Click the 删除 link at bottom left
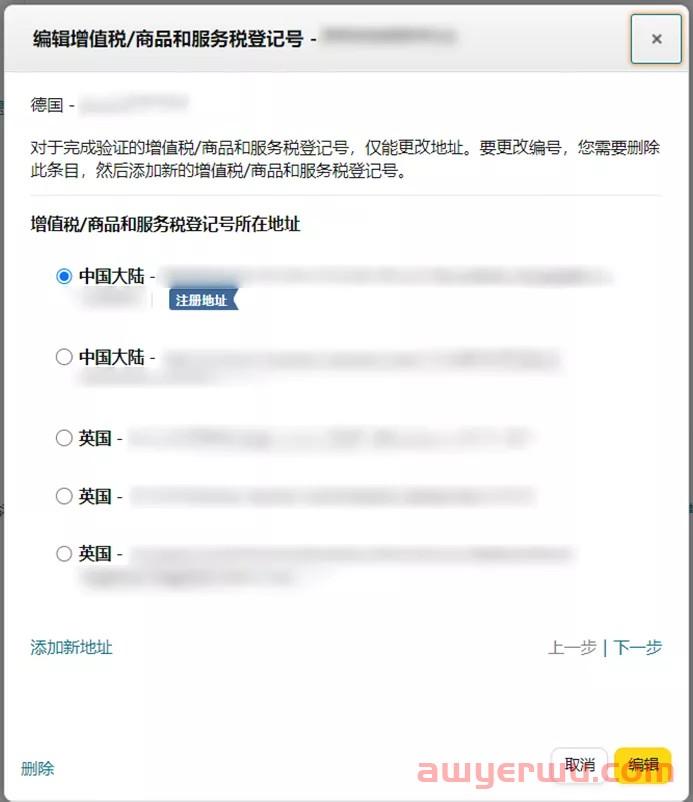693x802 pixels. pos(37,768)
